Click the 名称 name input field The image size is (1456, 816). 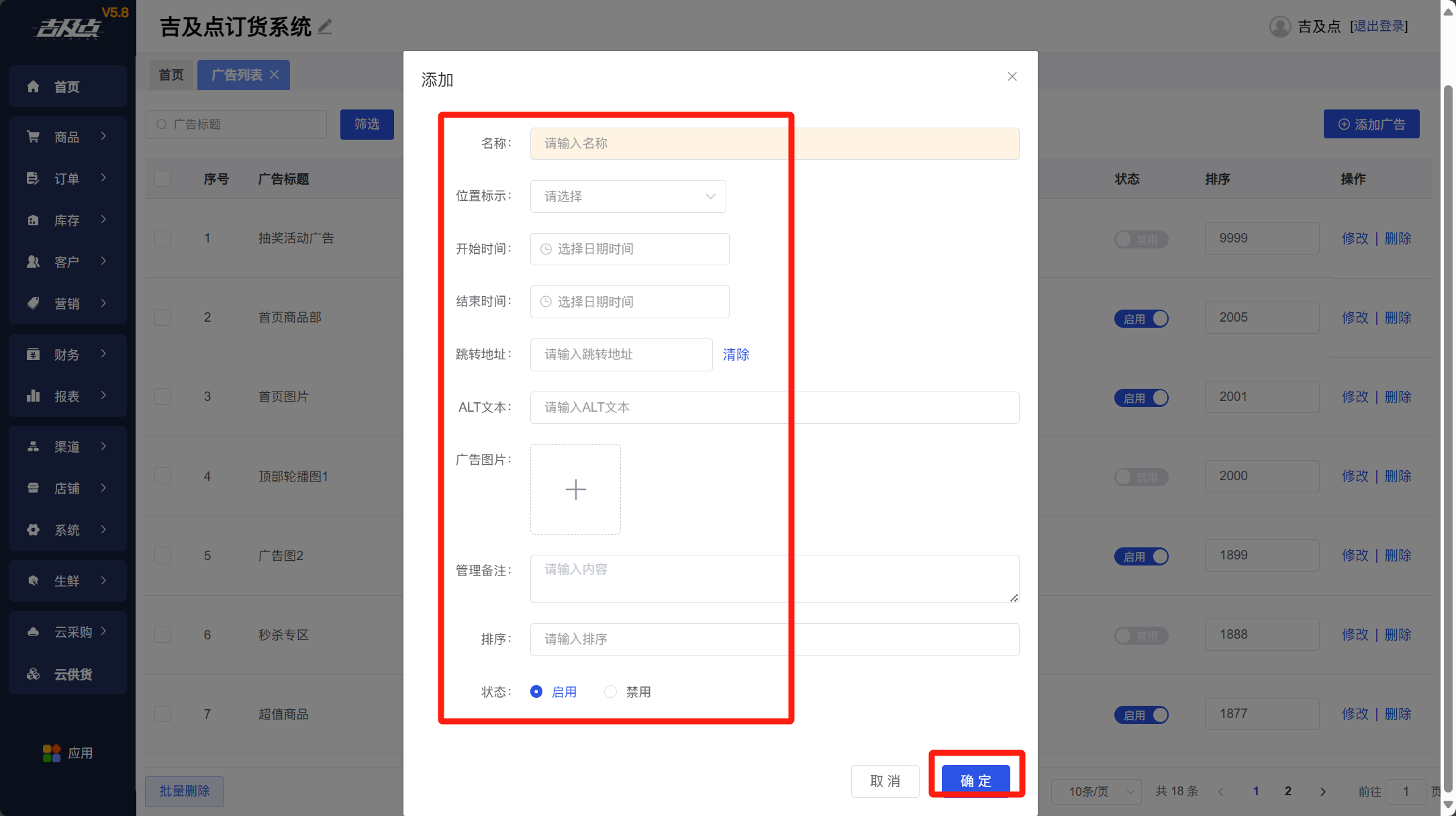[x=774, y=144]
